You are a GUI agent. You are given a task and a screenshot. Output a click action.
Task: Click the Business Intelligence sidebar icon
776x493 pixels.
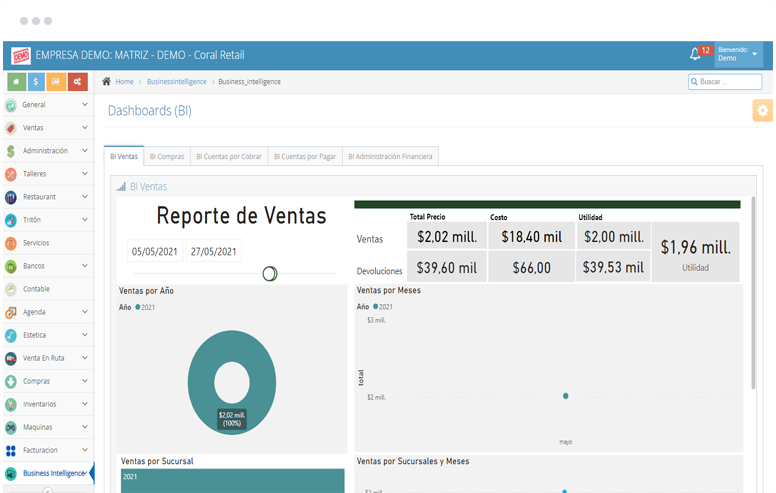click(11, 473)
